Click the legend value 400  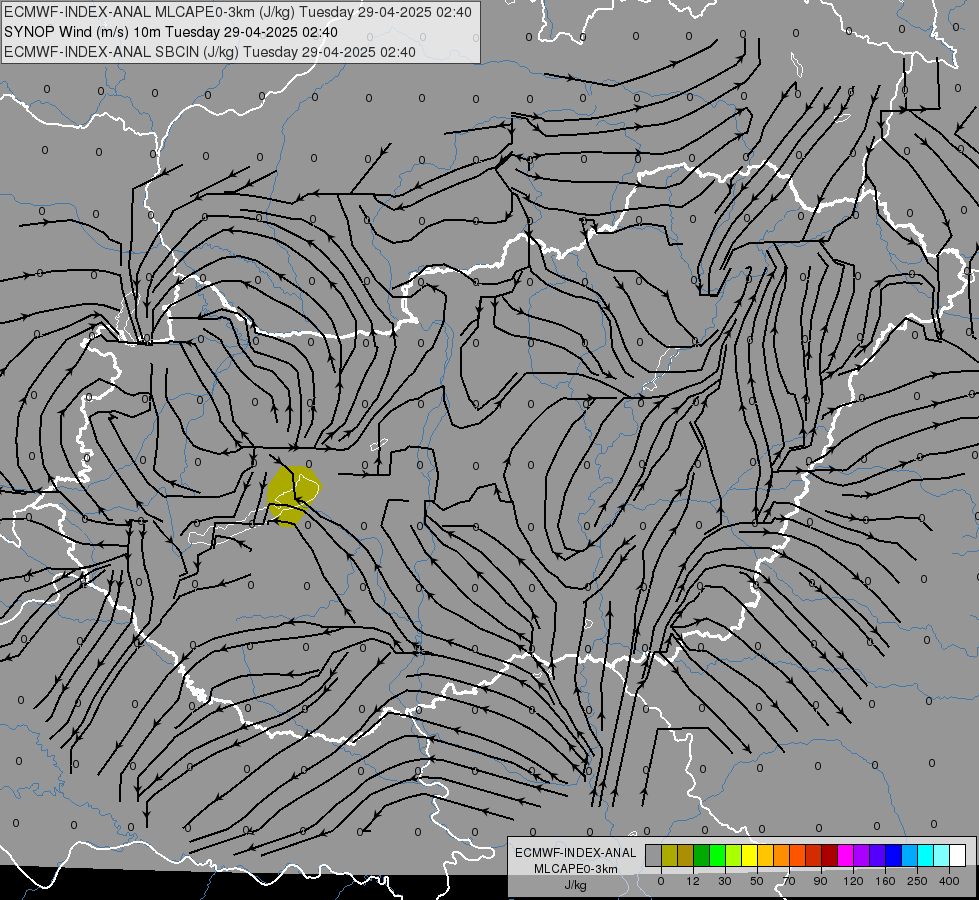tap(949, 881)
